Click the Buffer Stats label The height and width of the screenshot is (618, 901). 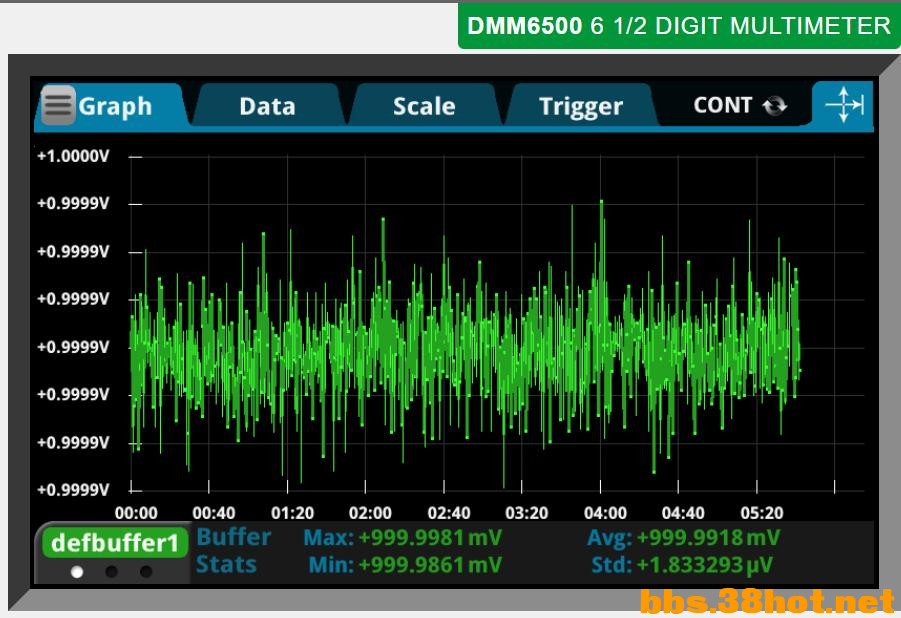coord(232,551)
